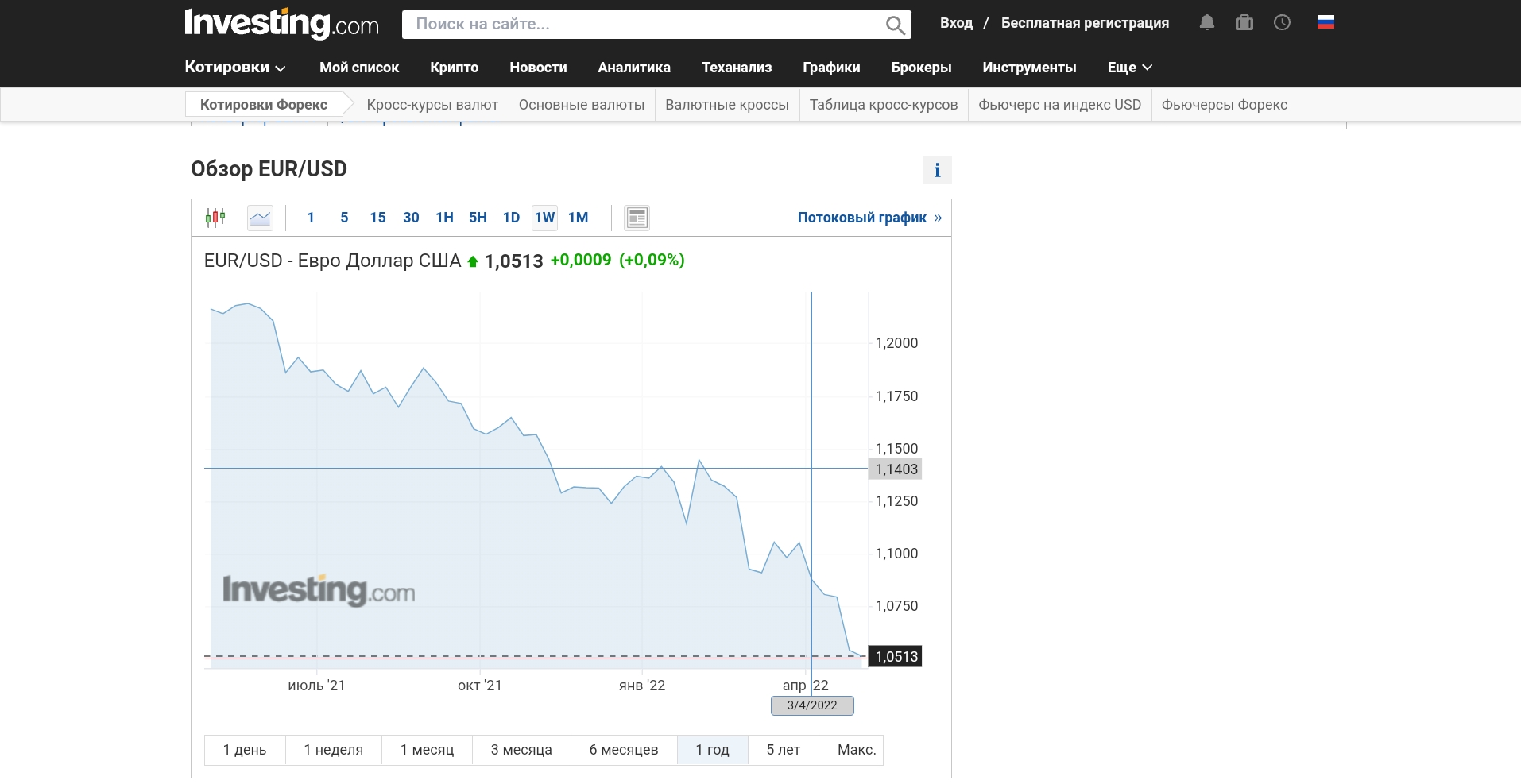
Task: Select the 1H chart interval
Action: click(x=444, y=218)
